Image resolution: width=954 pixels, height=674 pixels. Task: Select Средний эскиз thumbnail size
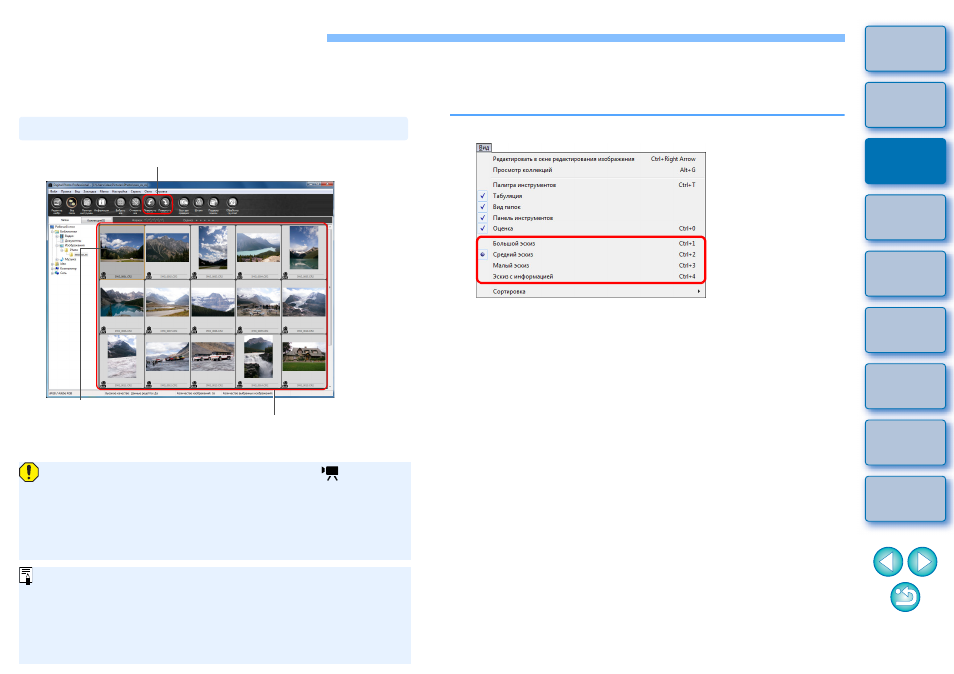[x=590, y=254]
